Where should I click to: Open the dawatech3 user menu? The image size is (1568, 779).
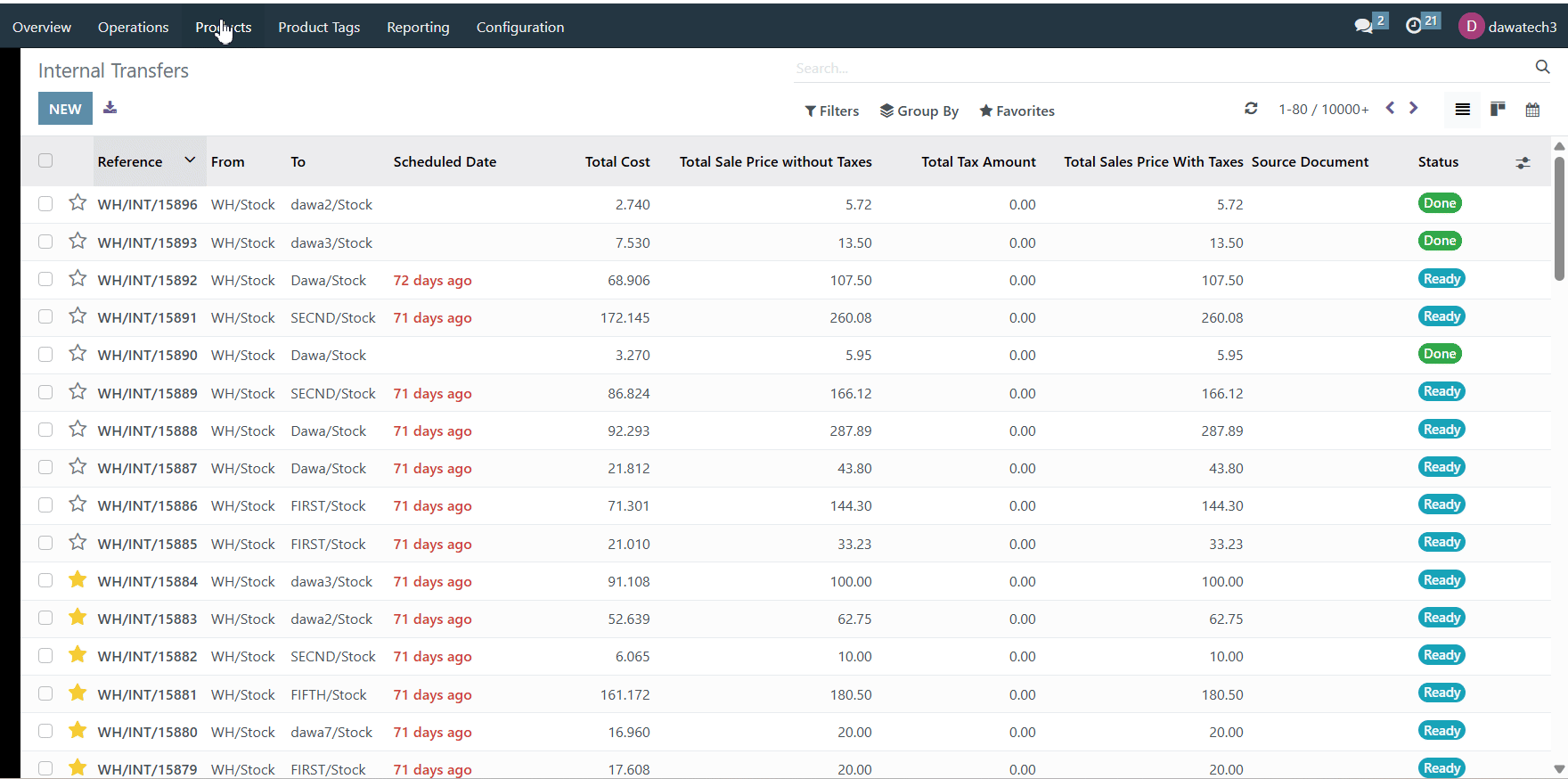click(1507, 27)
